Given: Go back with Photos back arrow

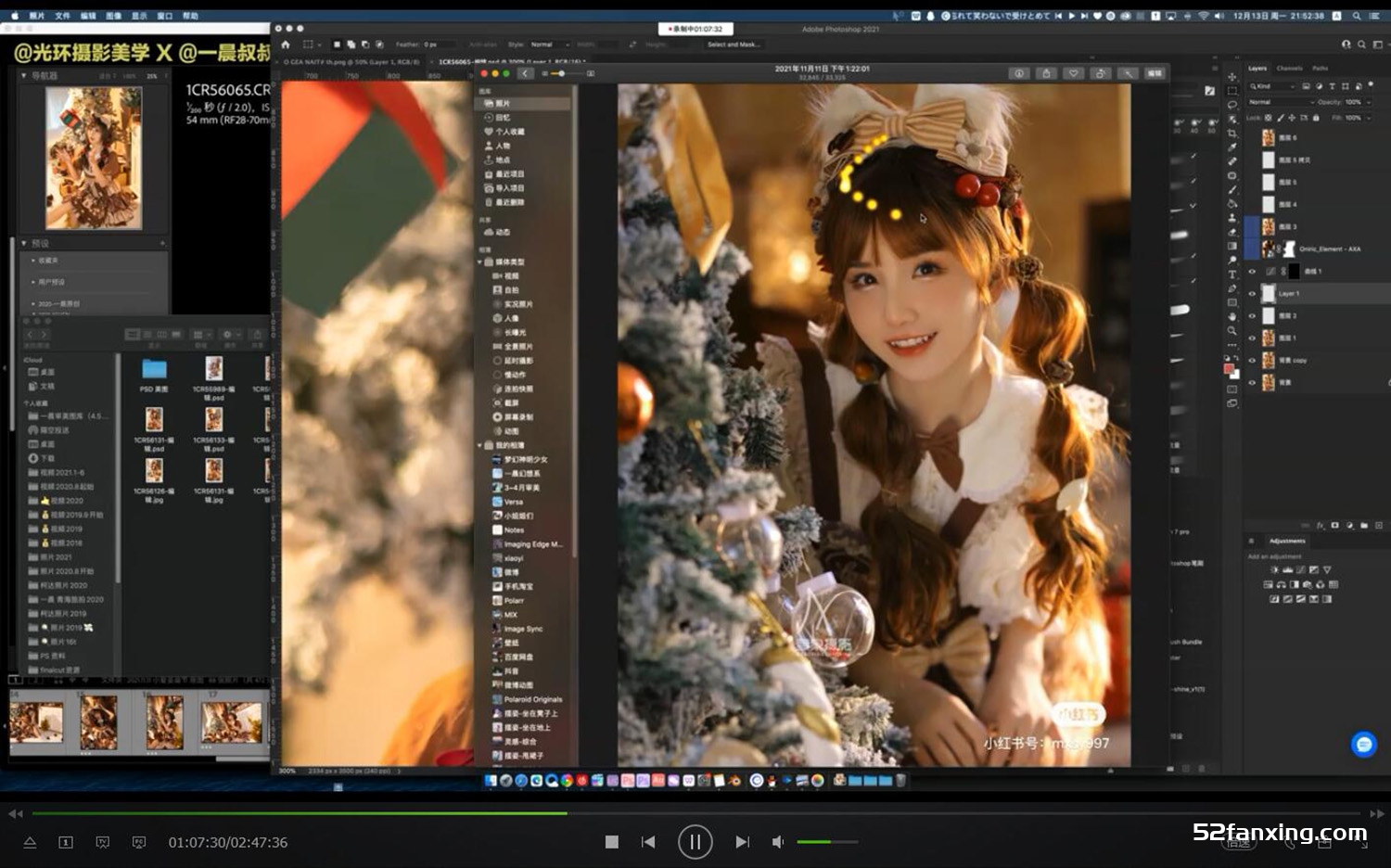Looking at the screenshot, I should click(525, 73).
